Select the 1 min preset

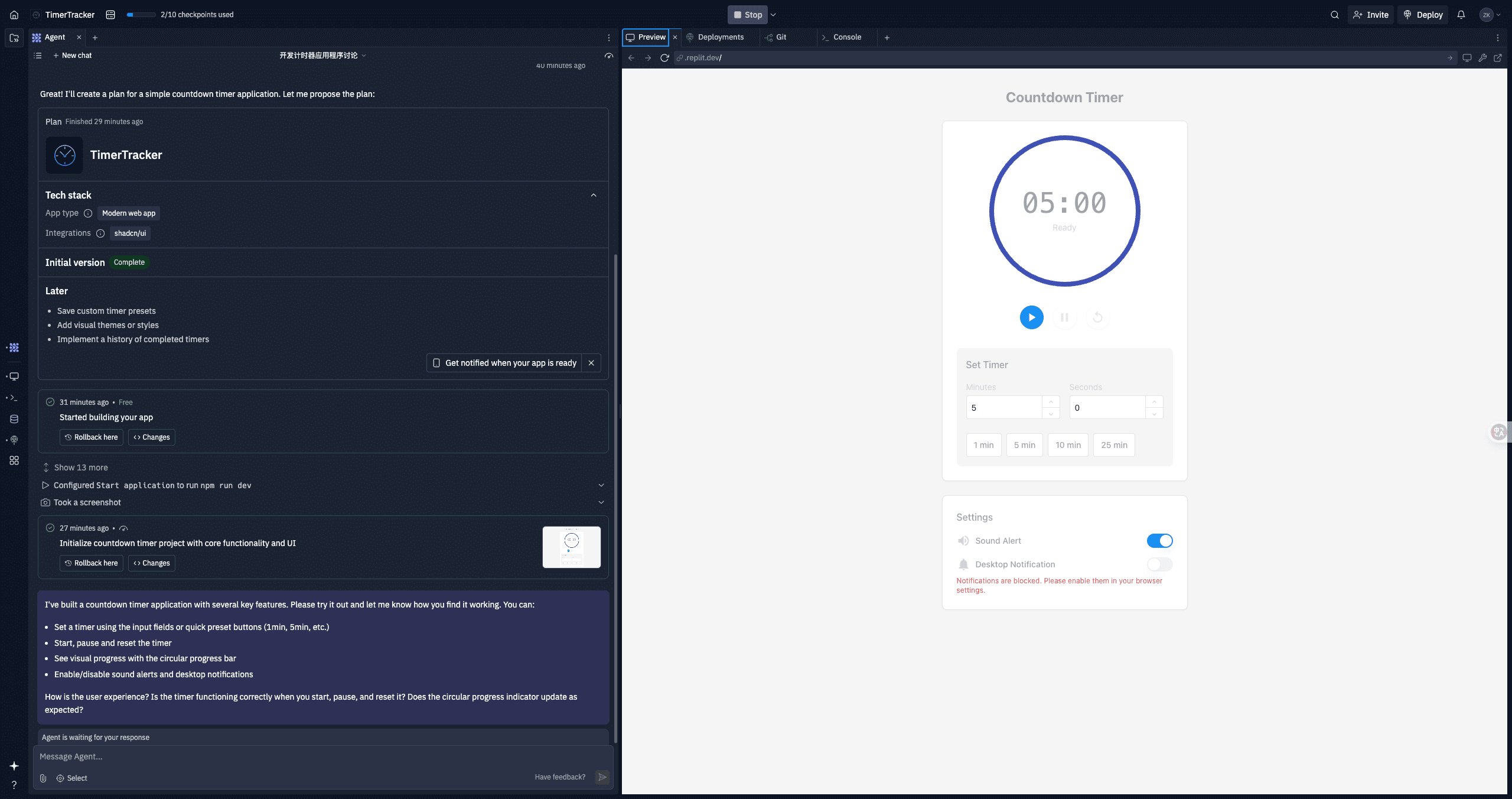[x=983, y=445]
